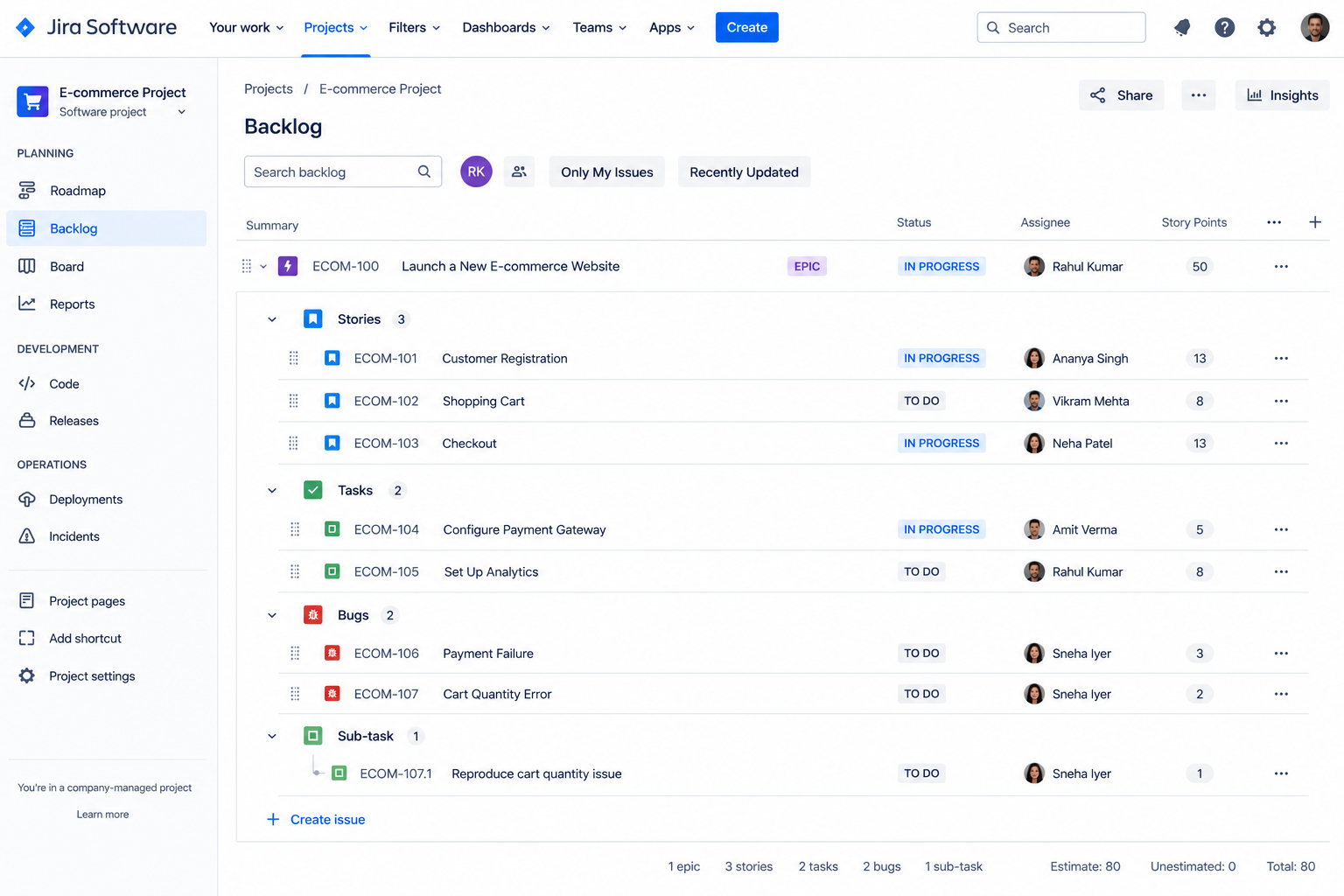The width and height of the screenshot is (1344, 896).
Task: Click the add people icon
Action: 519,171
